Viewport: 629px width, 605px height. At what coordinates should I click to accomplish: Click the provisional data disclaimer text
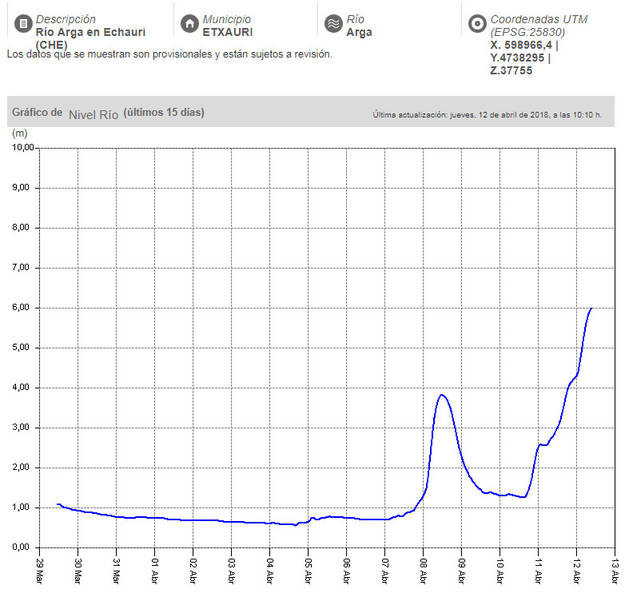(169, 54)
